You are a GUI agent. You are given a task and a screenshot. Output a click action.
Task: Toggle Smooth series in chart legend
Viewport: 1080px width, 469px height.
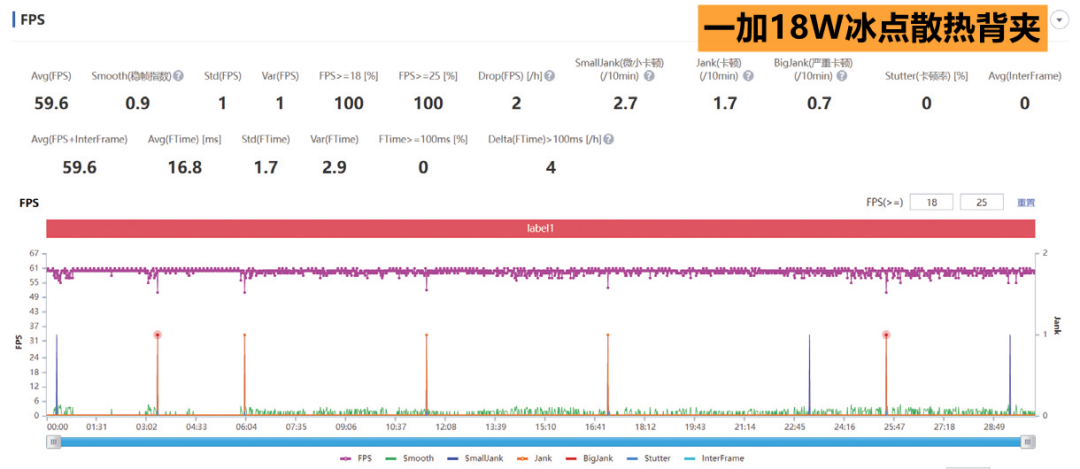(x=409, y=458)
